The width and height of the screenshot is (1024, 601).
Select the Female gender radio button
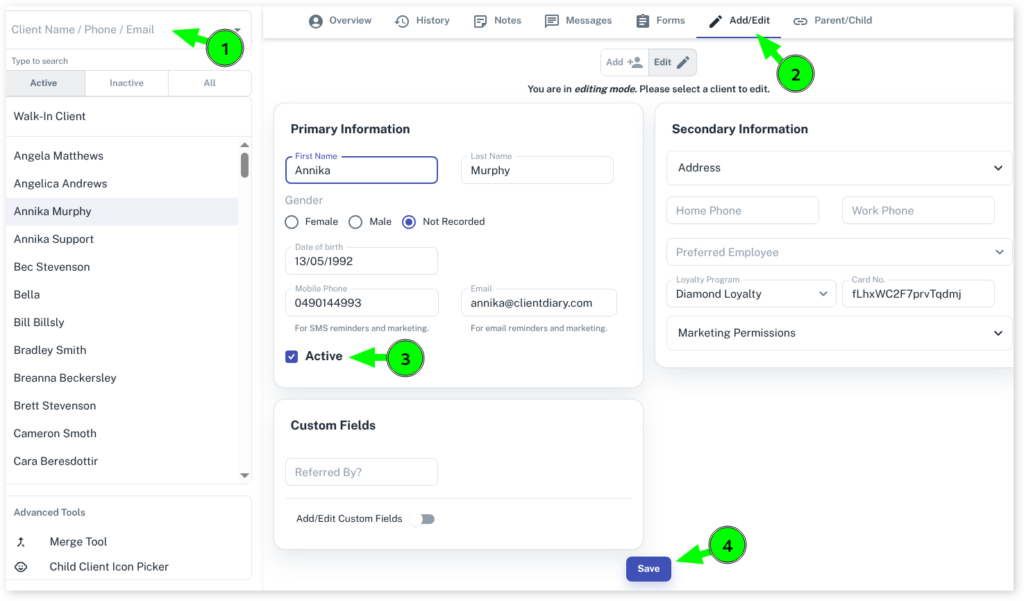(x=292, y=222)
